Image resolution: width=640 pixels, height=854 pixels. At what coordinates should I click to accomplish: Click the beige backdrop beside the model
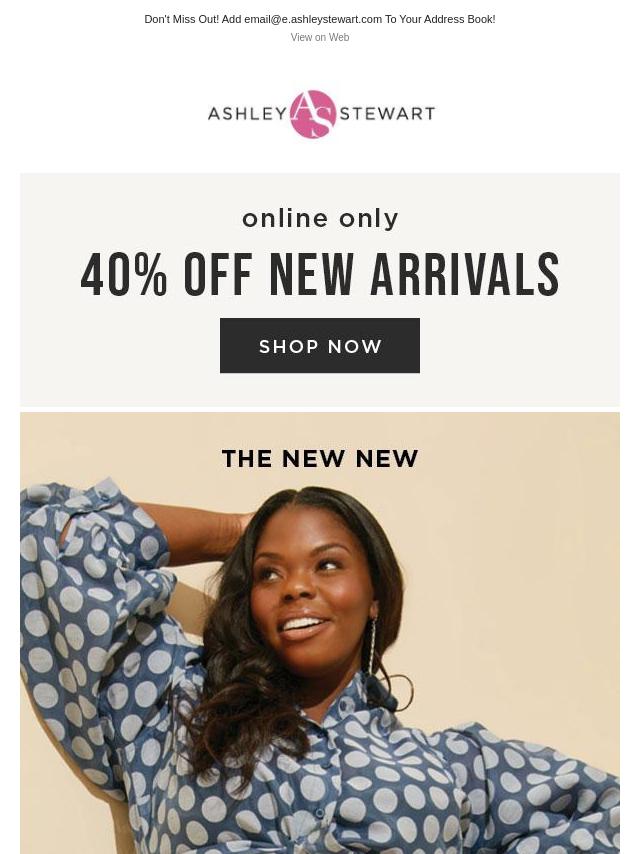[517, 572]
